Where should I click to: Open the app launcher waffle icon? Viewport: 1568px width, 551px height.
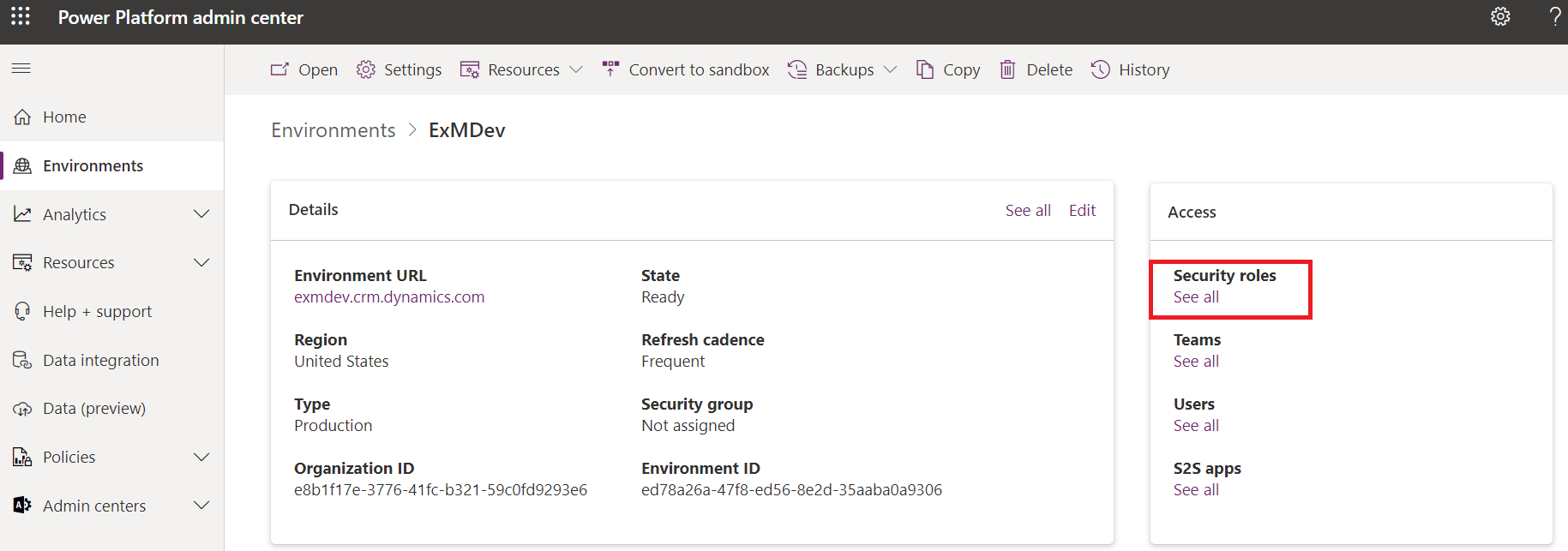21,16
